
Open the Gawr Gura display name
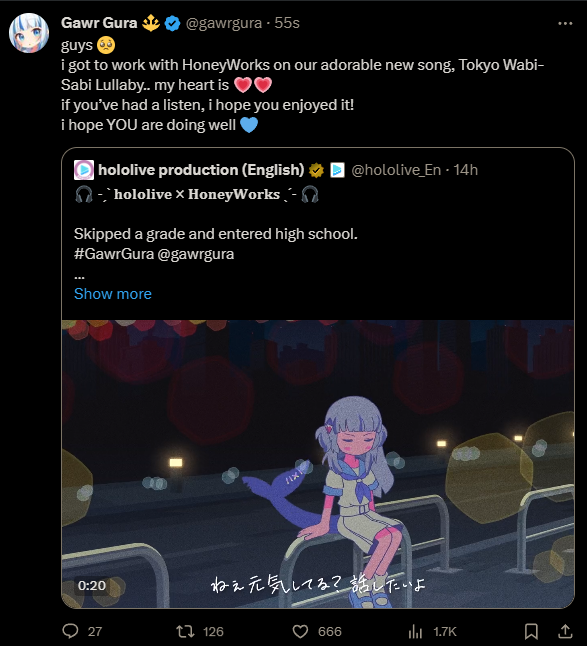click(x=99, y=23)
